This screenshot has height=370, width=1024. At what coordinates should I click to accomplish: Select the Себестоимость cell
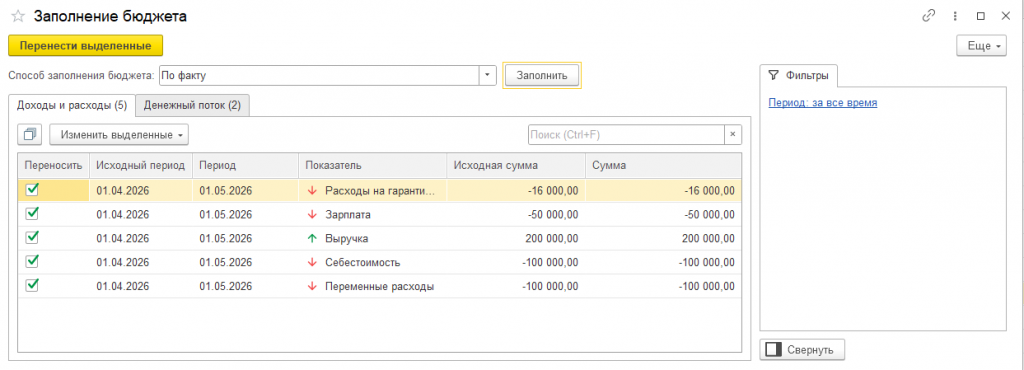click(x=373, y=262)
